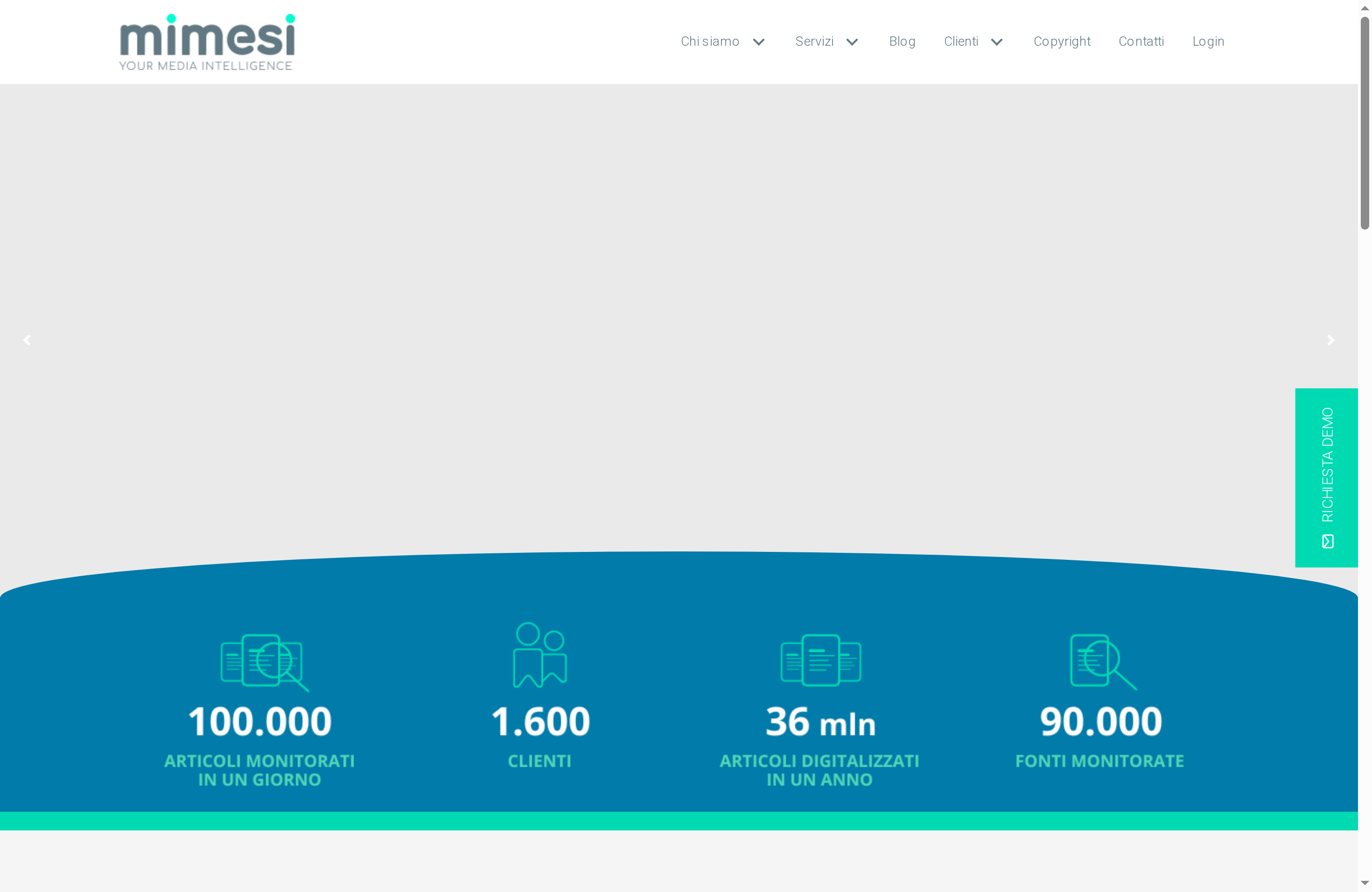
Task: Select Copyright in the navigation menu
Action: [1063, 42]
